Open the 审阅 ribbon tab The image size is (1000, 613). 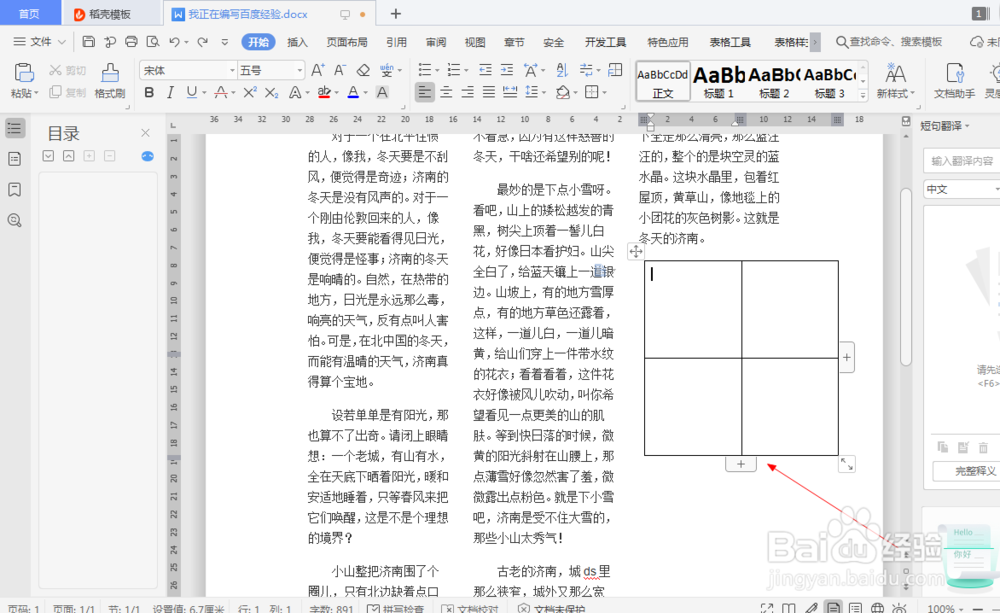coord(436,42)
